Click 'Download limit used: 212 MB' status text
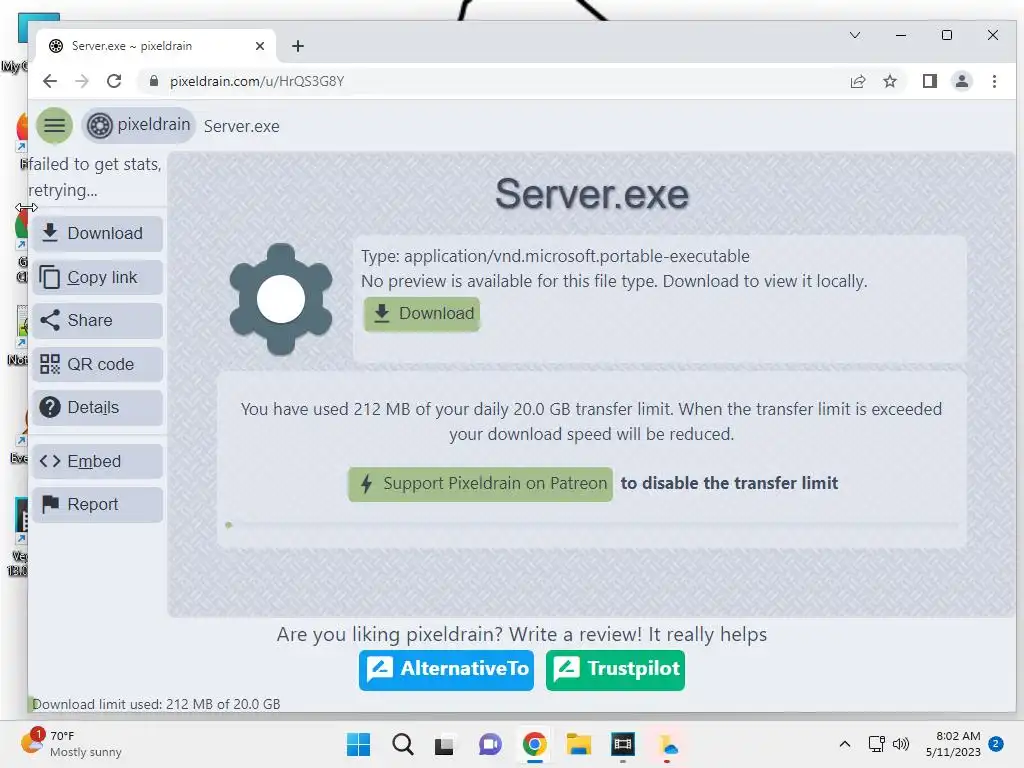This screenshot has height=768, width=1024. tap(156, 704)
